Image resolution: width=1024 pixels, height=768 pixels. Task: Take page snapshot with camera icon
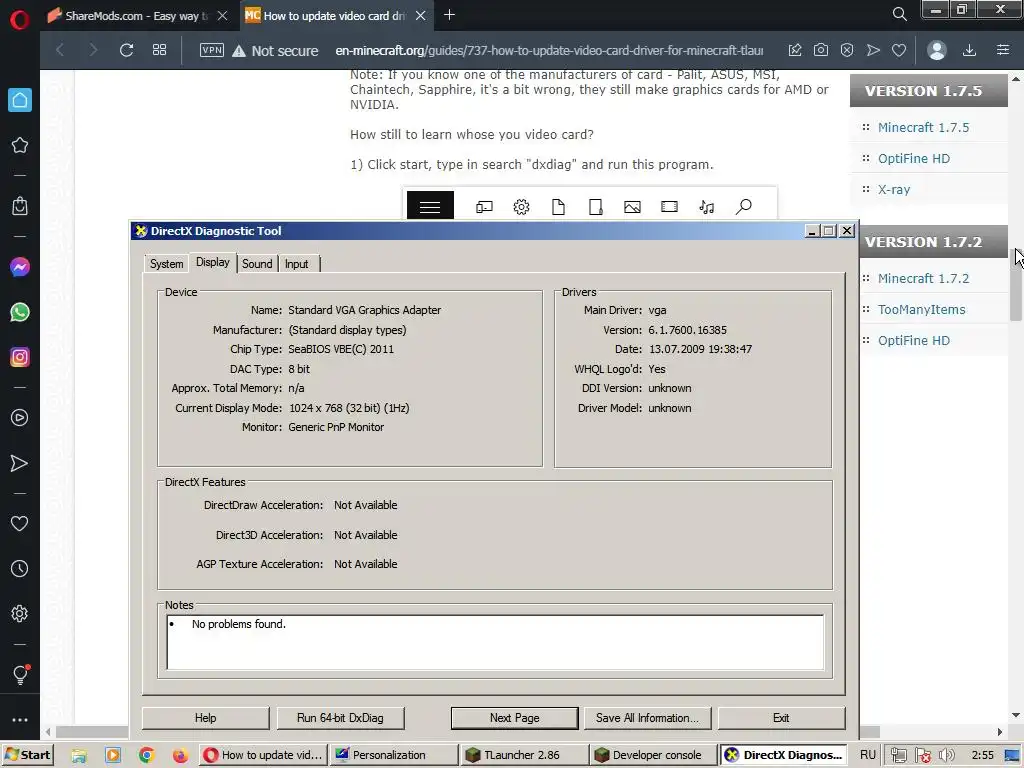[821, 50]
